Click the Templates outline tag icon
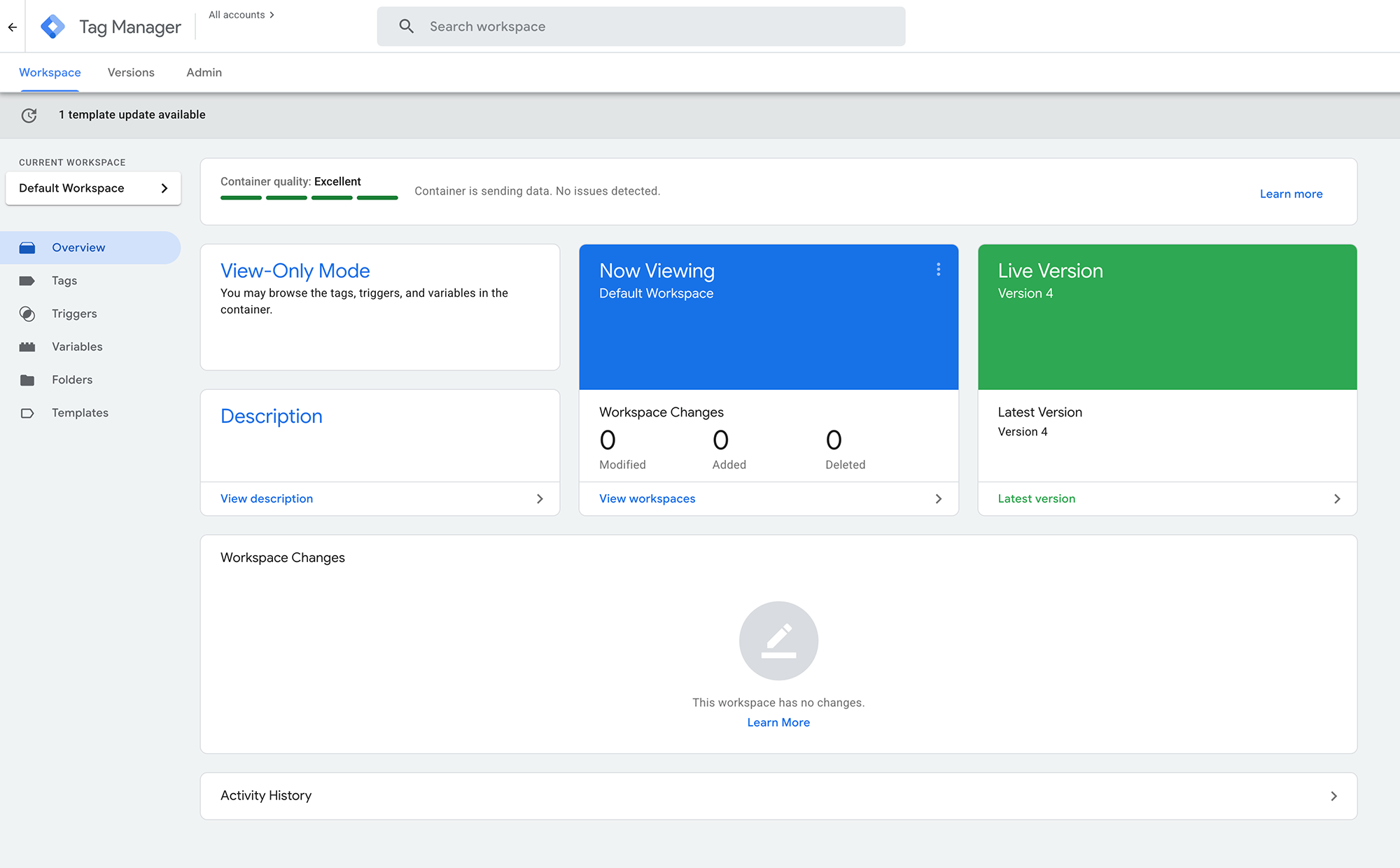 point(27,413)
